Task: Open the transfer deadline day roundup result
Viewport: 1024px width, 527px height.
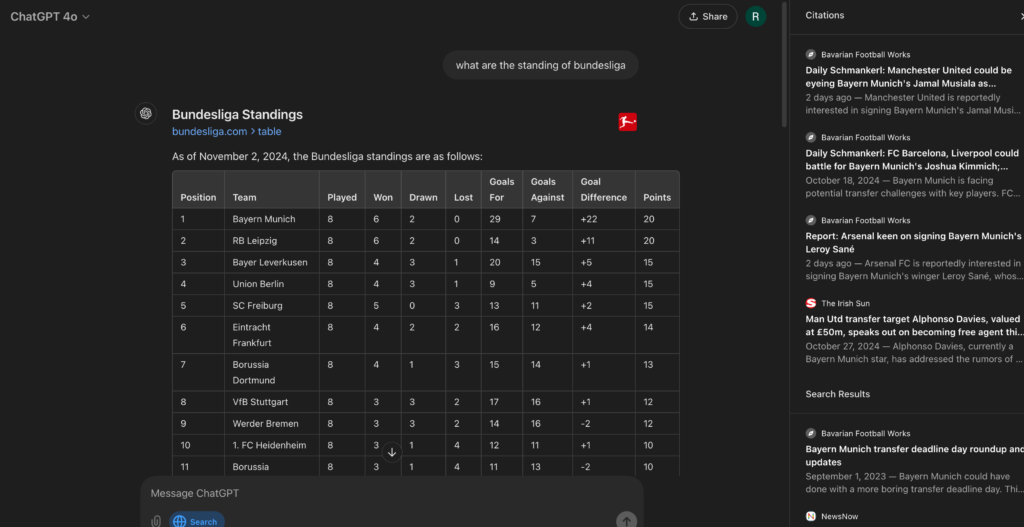Action: (913, 456)
